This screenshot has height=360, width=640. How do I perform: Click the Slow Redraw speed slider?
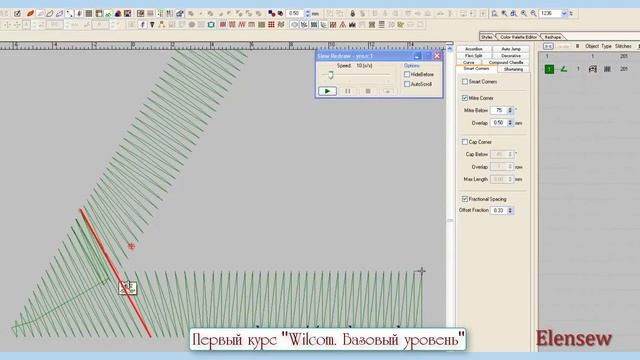point(331,75)
